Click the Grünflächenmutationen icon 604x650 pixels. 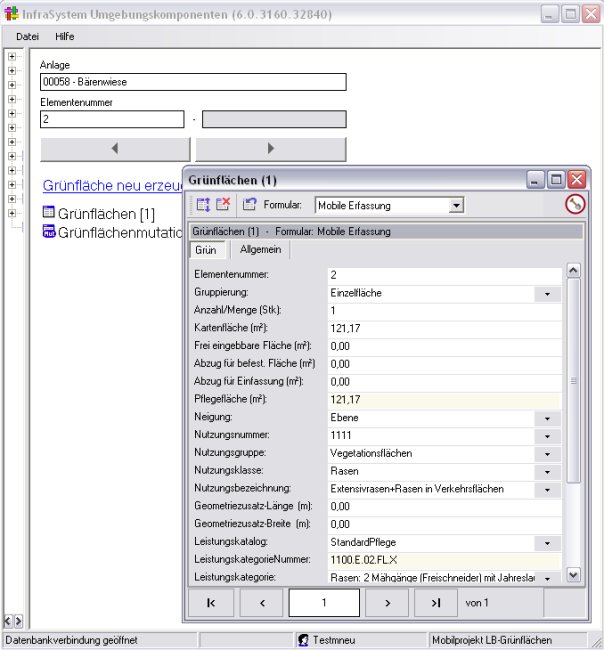[x=49, y=232]
